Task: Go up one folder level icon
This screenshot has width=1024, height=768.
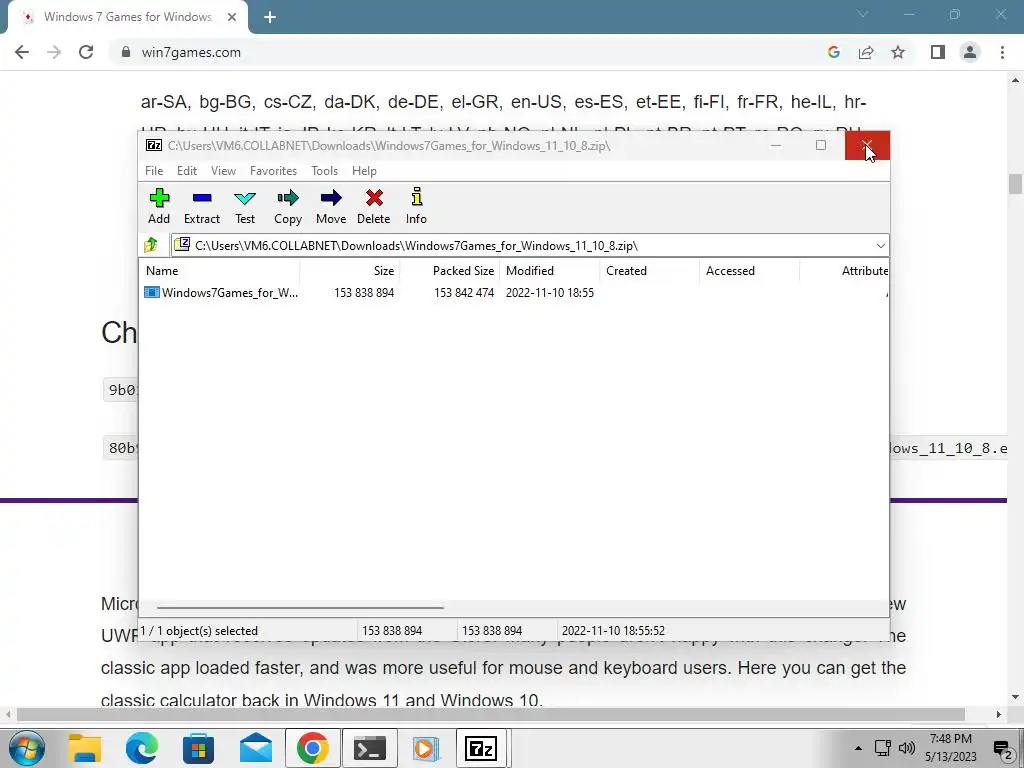Action: point(151,245)
